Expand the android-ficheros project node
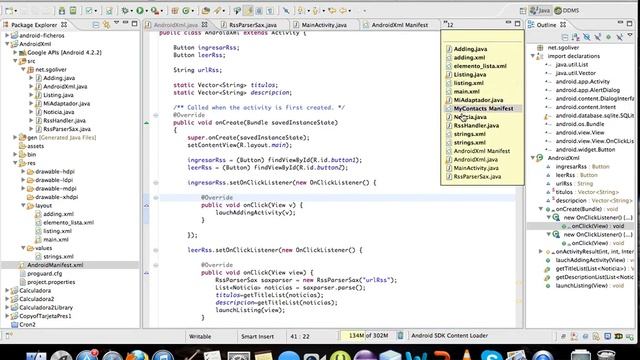 [x=7, y=36]
